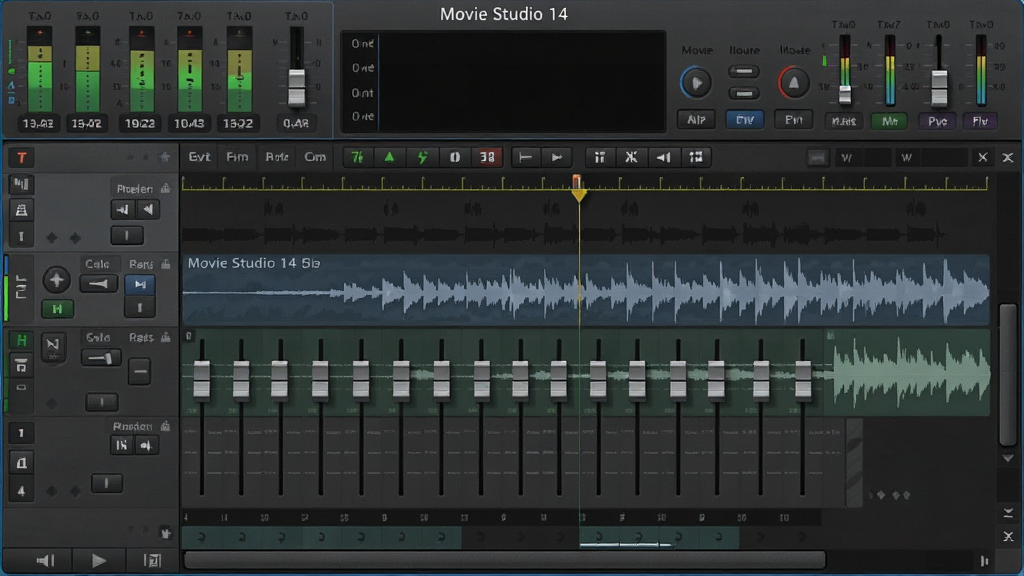
Task: Click the loop bracket button in the bottom transport
Action: click(152, 560)
